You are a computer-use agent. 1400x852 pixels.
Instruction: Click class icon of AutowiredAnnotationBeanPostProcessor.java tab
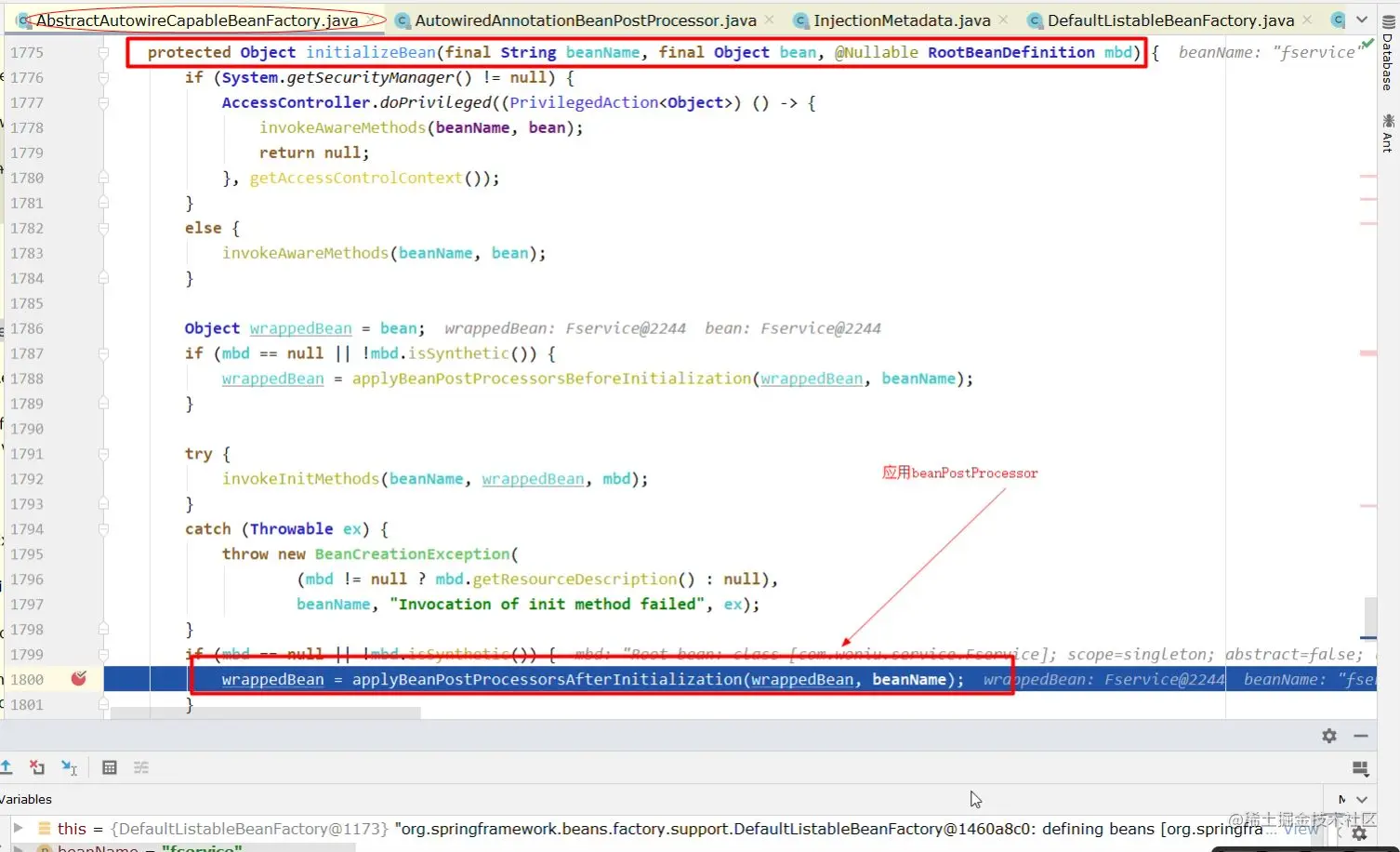[x=403, y=20]
